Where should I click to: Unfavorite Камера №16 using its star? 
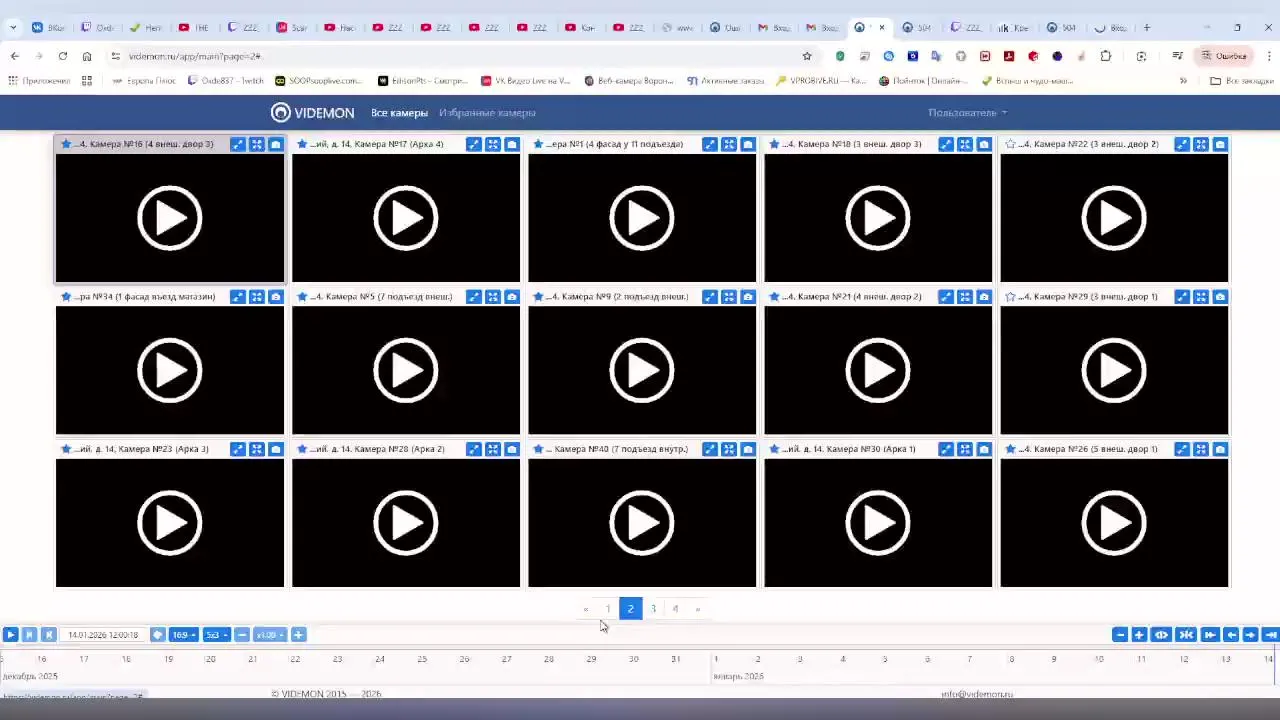pyautogui.click(x=66, y=144)
